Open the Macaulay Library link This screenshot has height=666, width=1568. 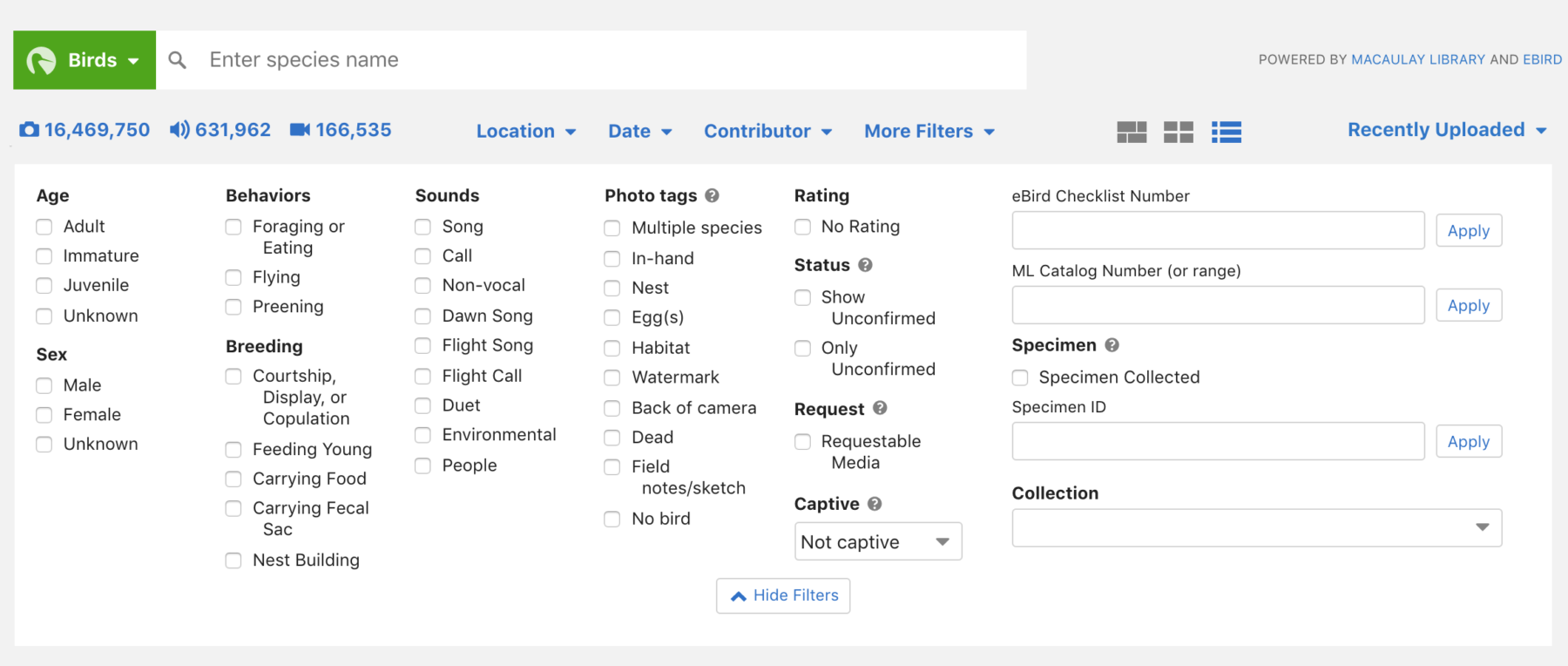1417,59
